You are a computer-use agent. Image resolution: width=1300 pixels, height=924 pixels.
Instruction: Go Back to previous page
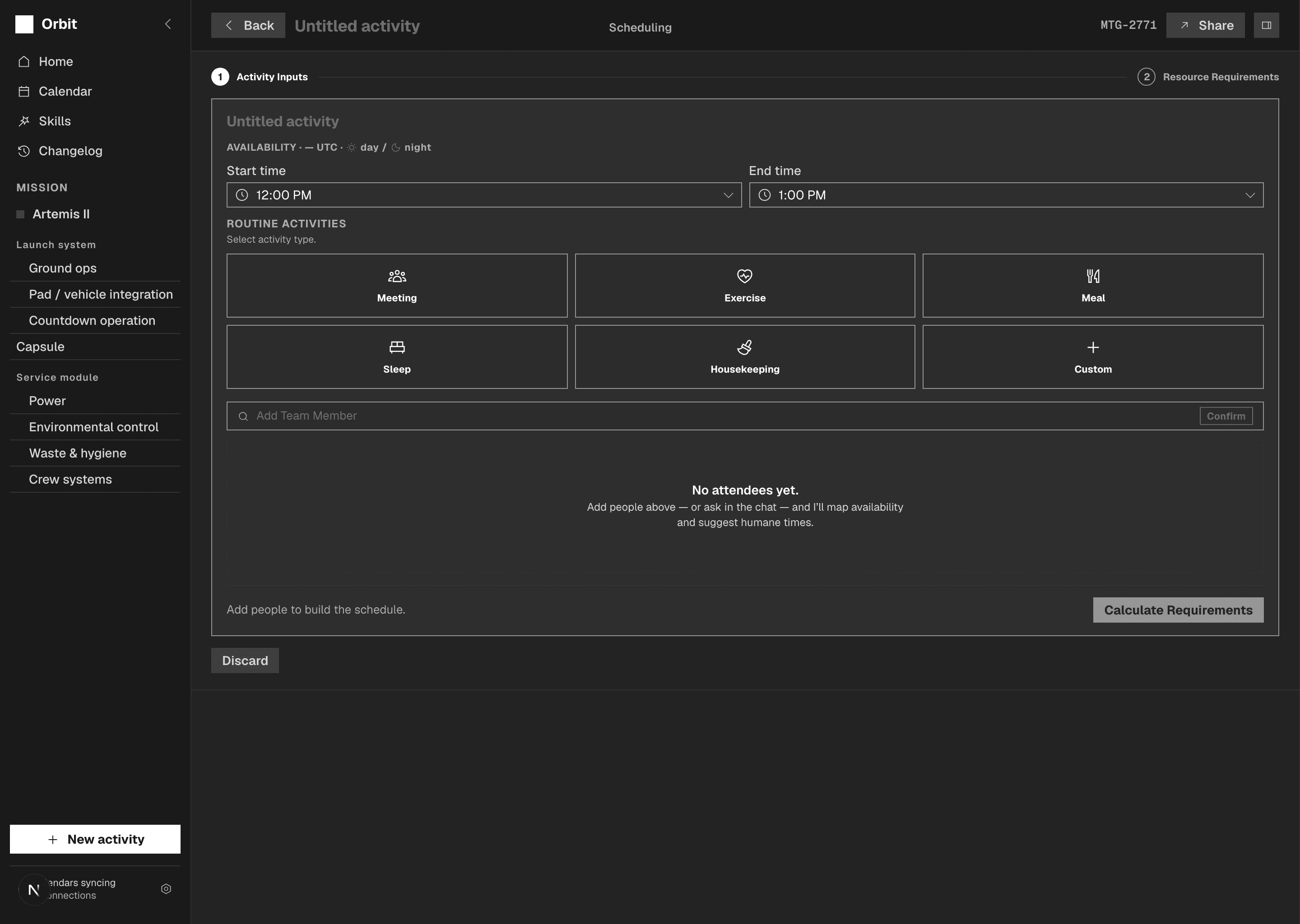(x=248, y=26)
